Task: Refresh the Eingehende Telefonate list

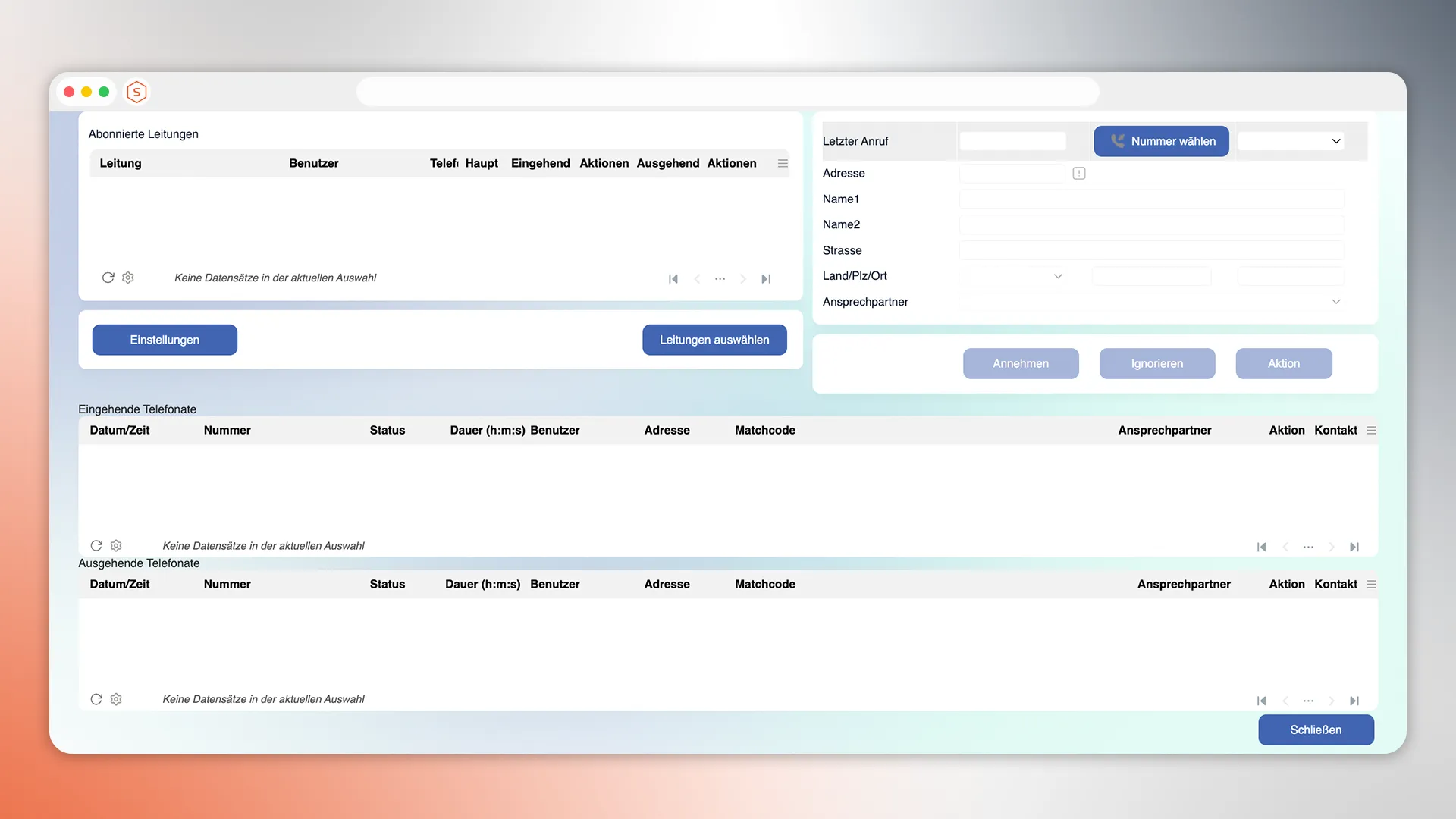Action: coord(96,545)
